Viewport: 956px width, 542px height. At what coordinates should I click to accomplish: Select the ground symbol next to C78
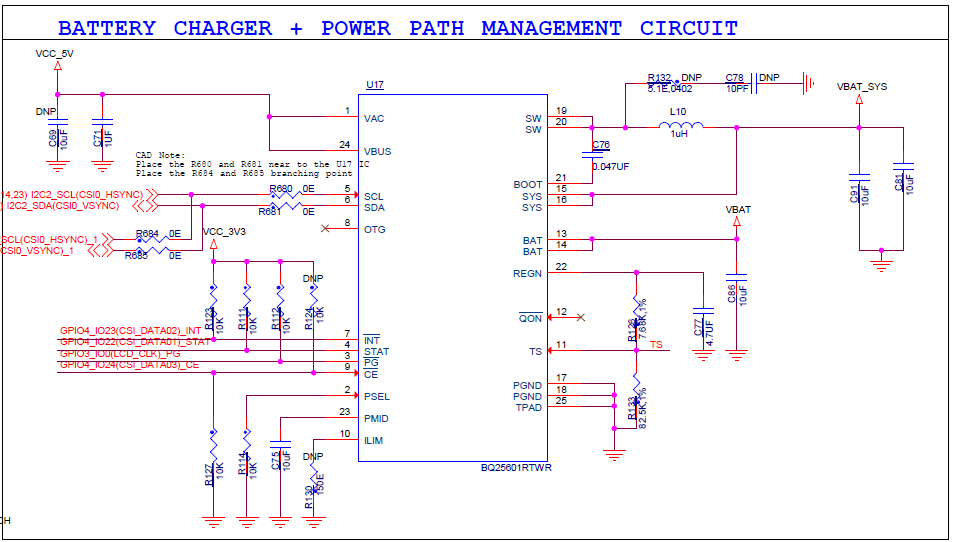809,83
